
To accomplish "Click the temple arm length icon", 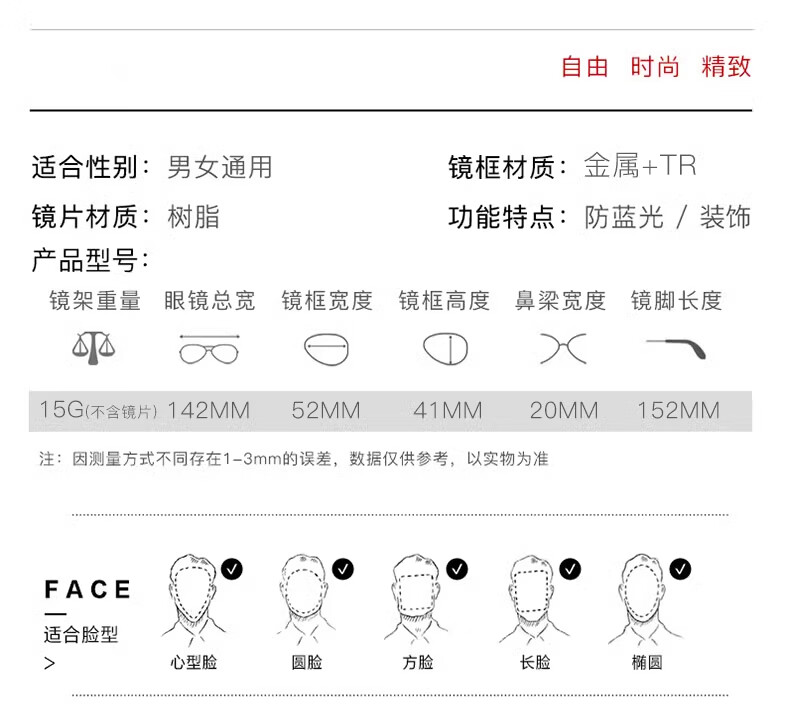I will pos(676,349).
